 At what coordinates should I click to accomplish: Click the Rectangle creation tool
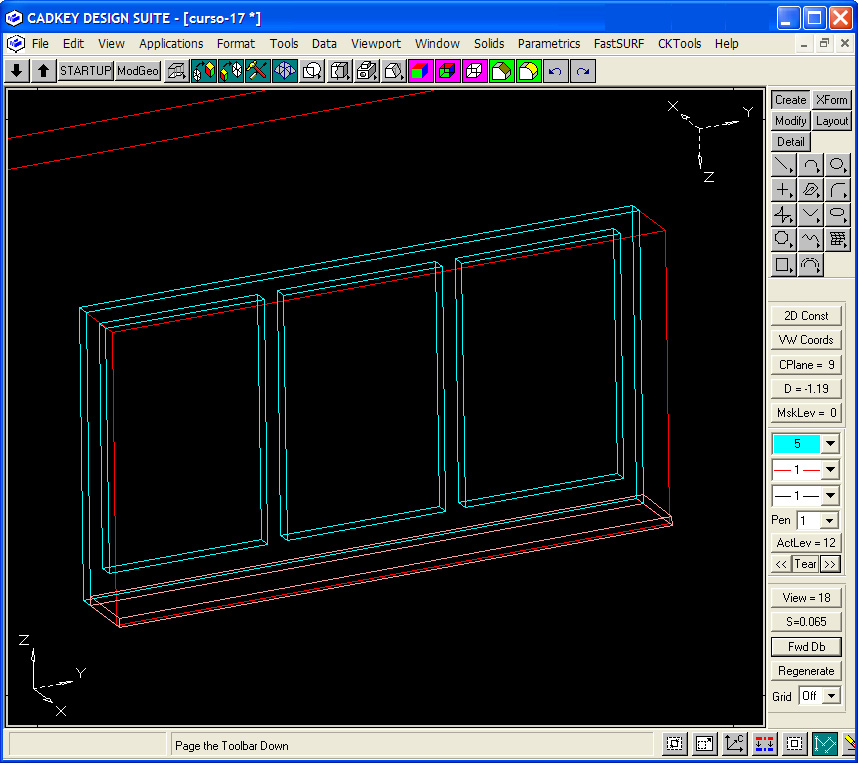784,265
